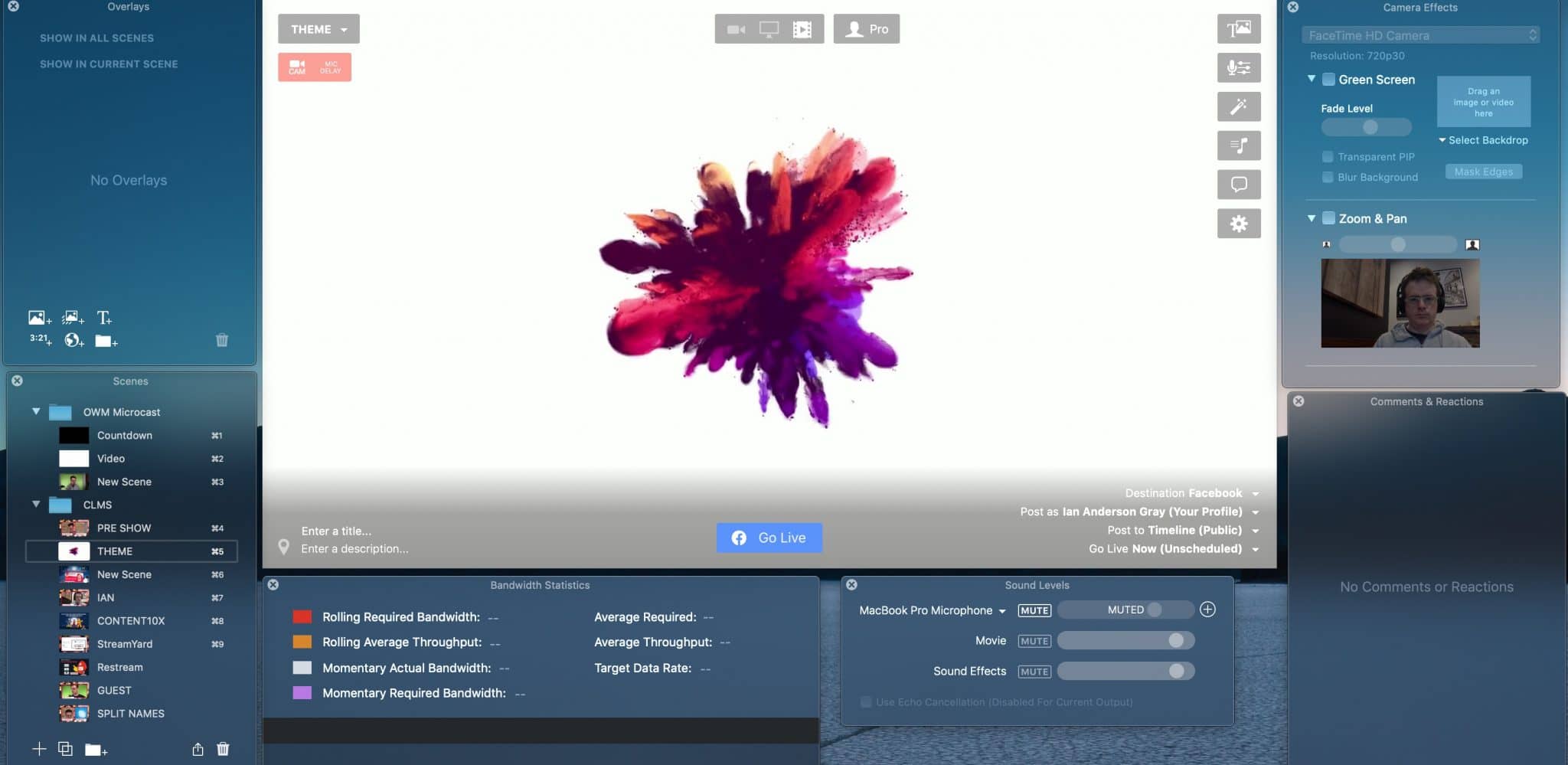Open the FaceTime HD Camera dropdown

1420,35
